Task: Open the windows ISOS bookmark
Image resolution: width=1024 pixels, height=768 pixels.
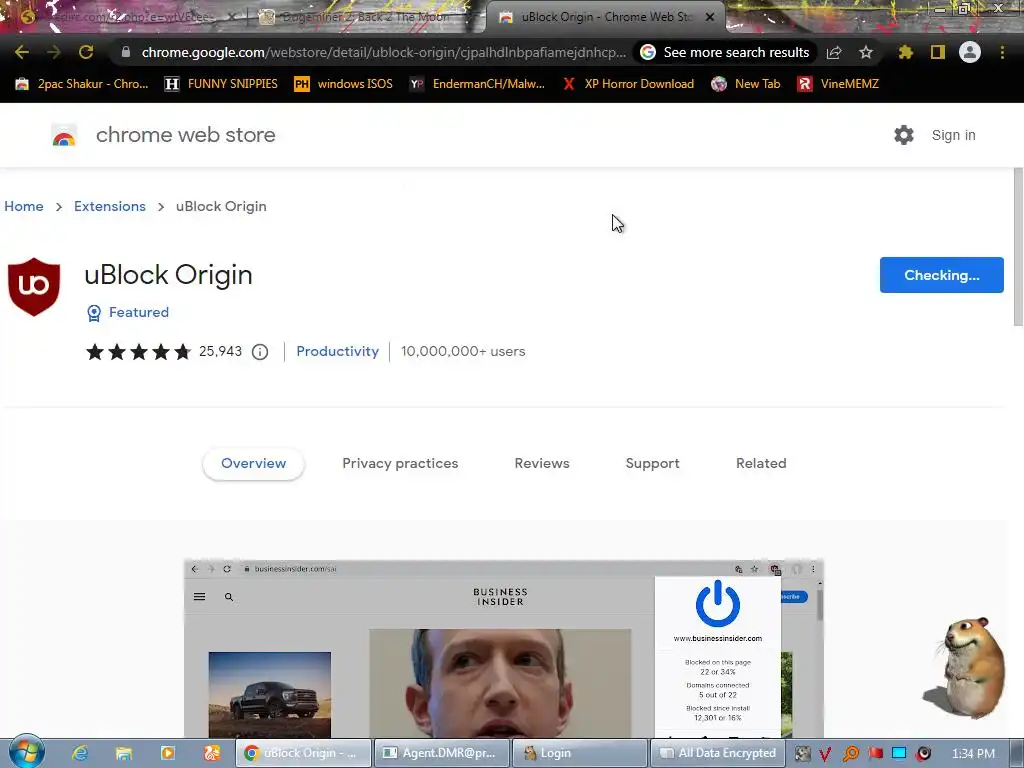Action: (344, 84)
